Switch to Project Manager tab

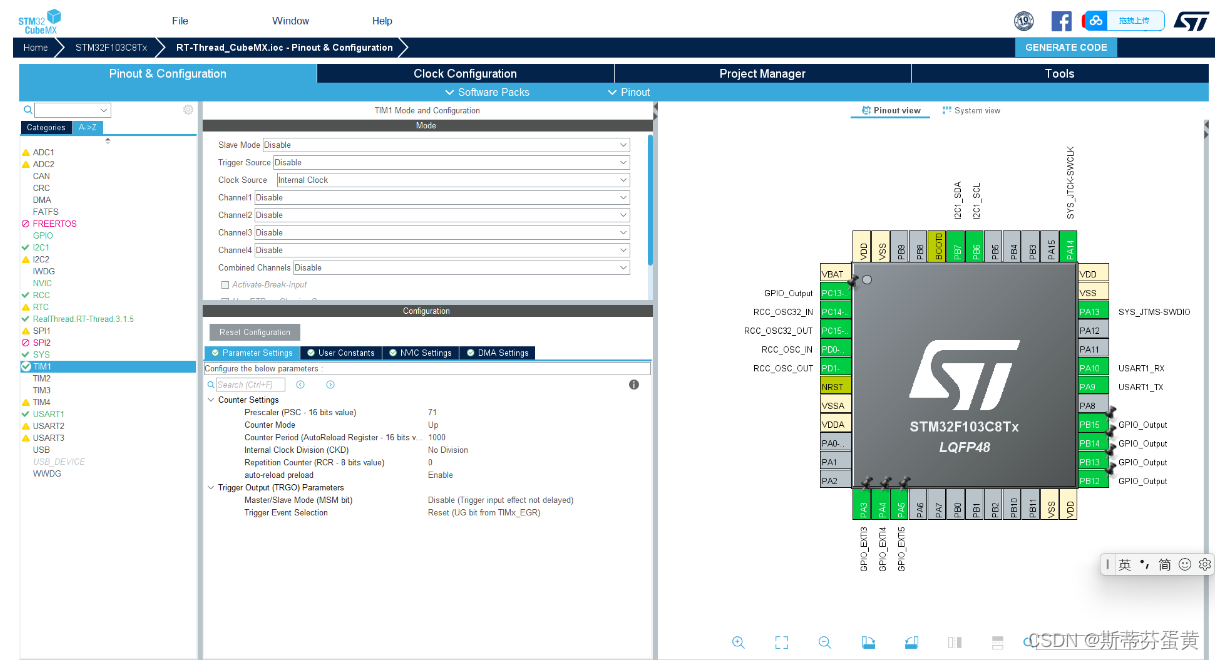click(762, 73)
